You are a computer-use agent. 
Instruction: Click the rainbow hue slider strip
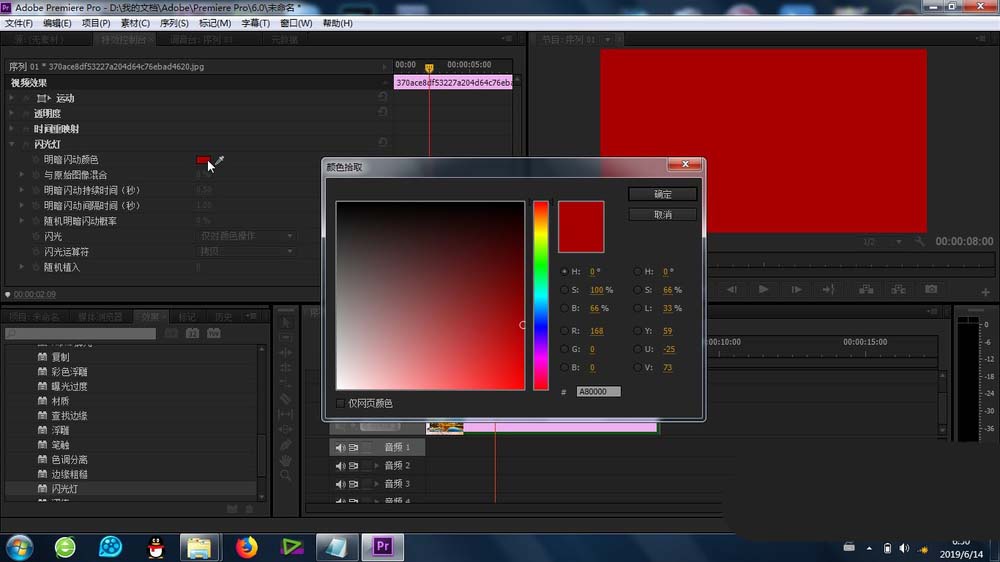point(541,295)
